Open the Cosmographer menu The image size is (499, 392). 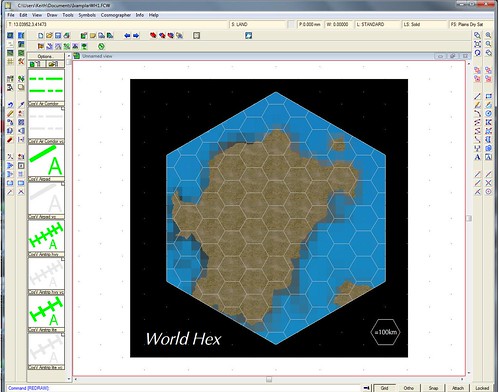coord(116,15)
